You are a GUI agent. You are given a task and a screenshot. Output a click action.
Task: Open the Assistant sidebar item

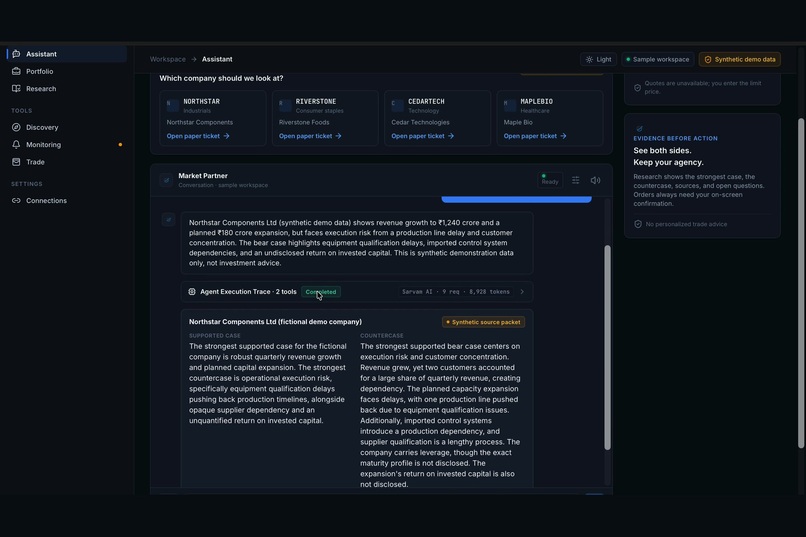tap(67, 54)
